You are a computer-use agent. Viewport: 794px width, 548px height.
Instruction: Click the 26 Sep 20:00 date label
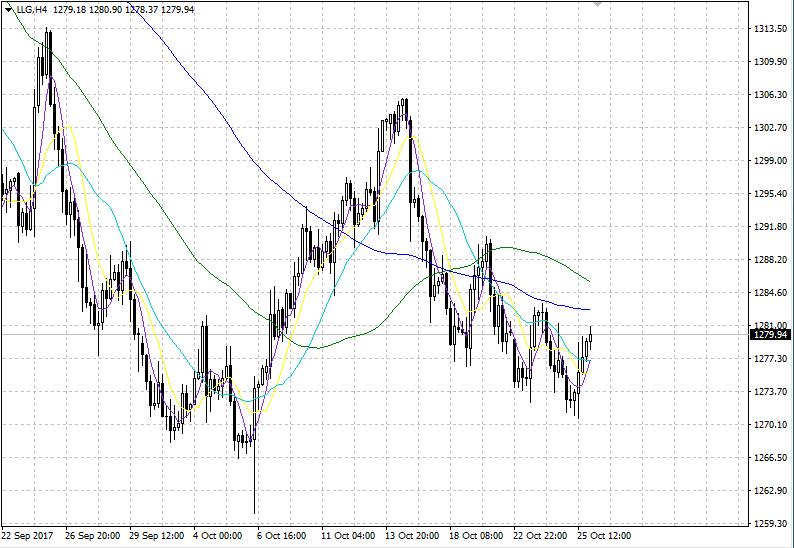[93, 535]
